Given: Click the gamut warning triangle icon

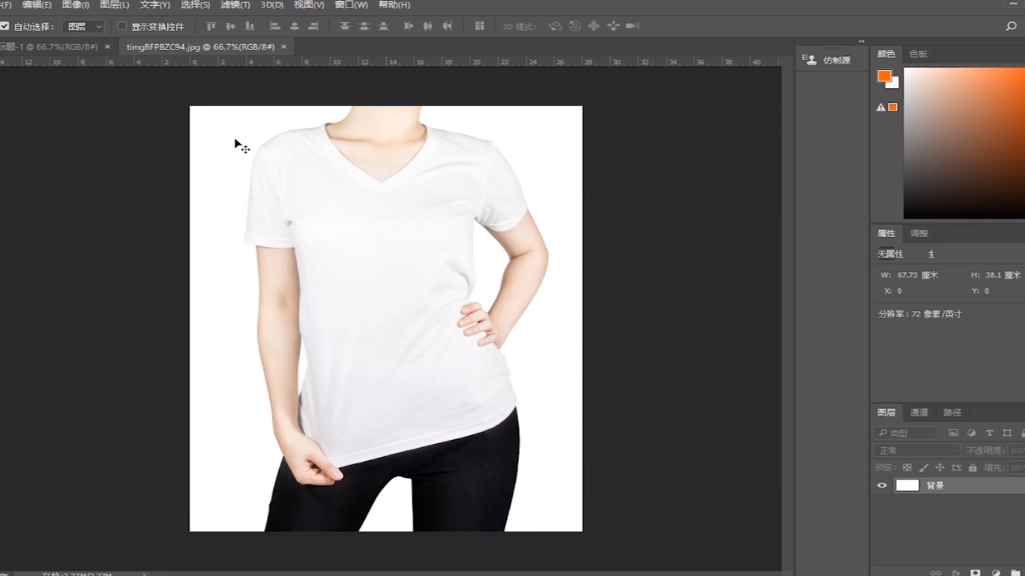Looking at the screenshot, I should tap(881, 107).
